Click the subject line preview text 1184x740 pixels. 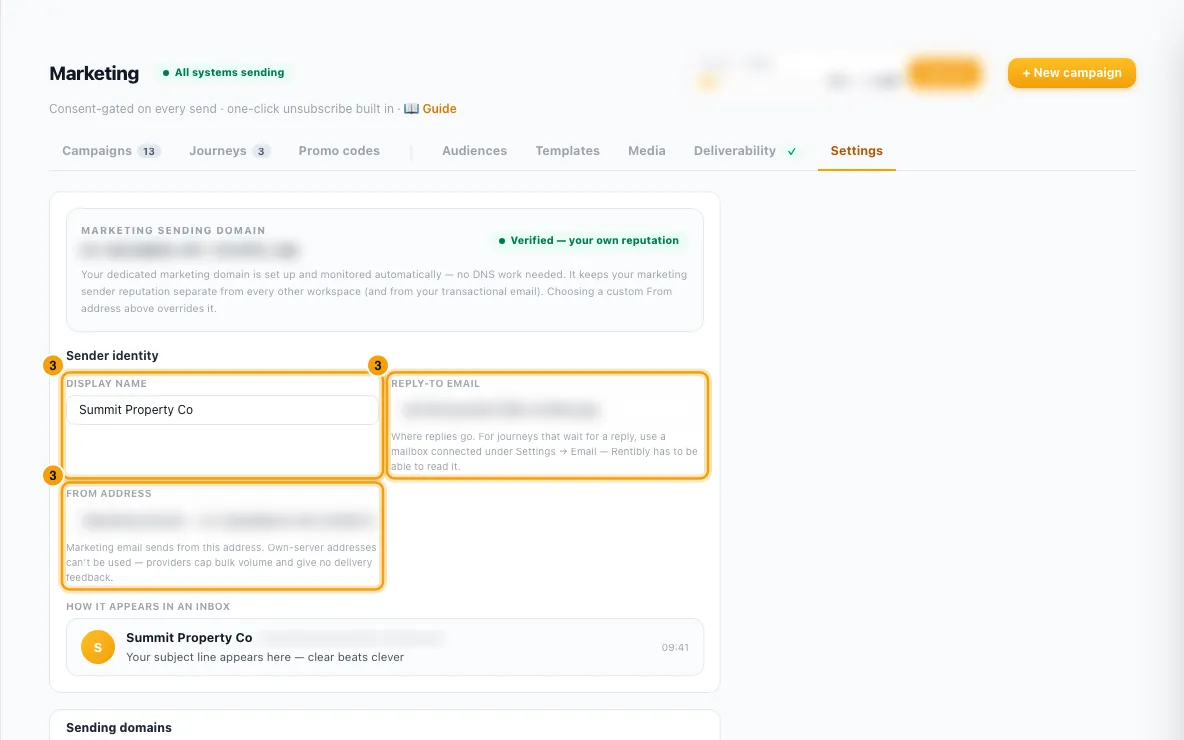265,657
